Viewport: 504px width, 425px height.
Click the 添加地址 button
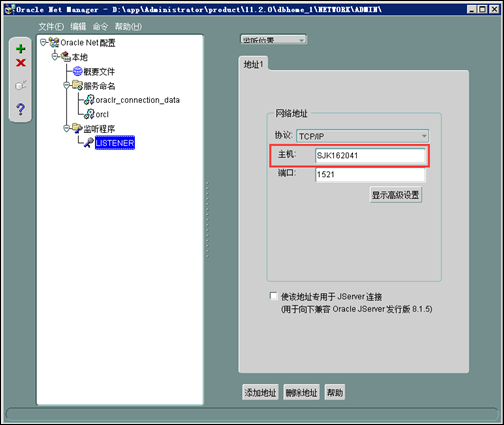[260, 392]
